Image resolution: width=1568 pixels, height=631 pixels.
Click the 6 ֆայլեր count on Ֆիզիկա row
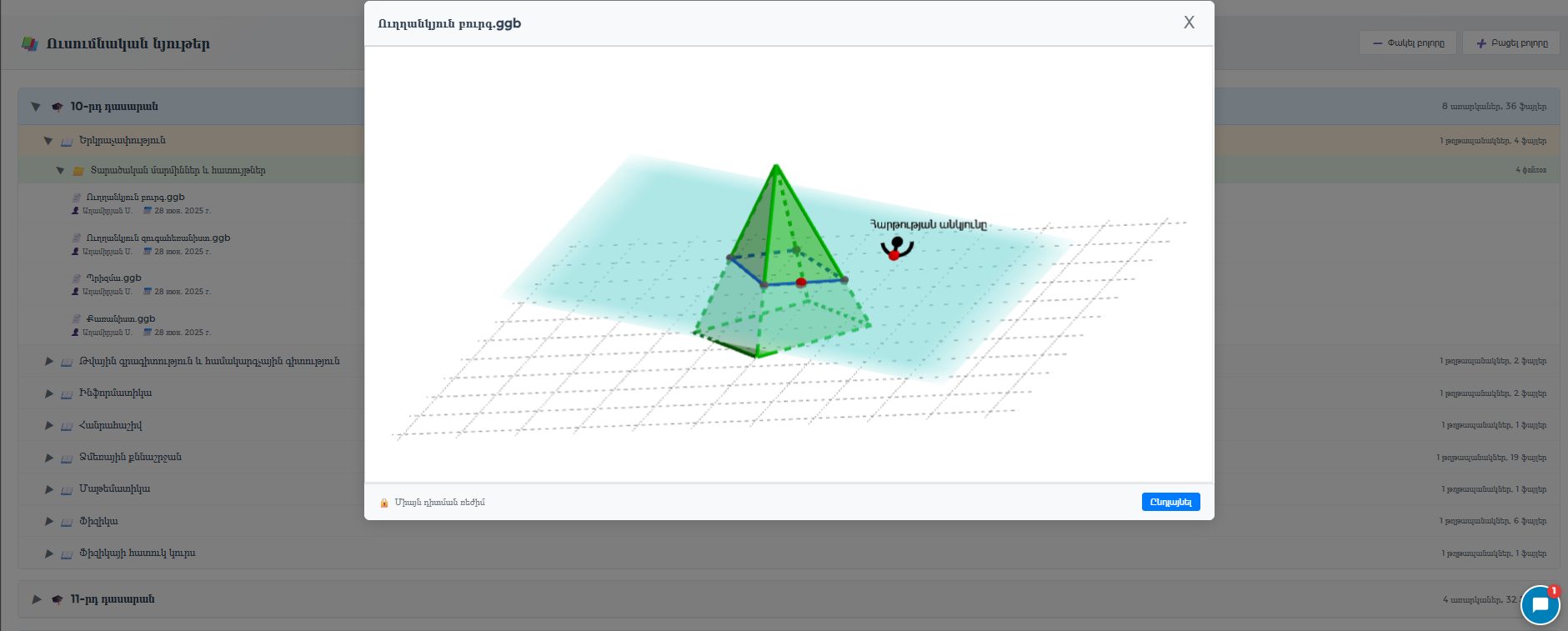(x=1530, y=521)
